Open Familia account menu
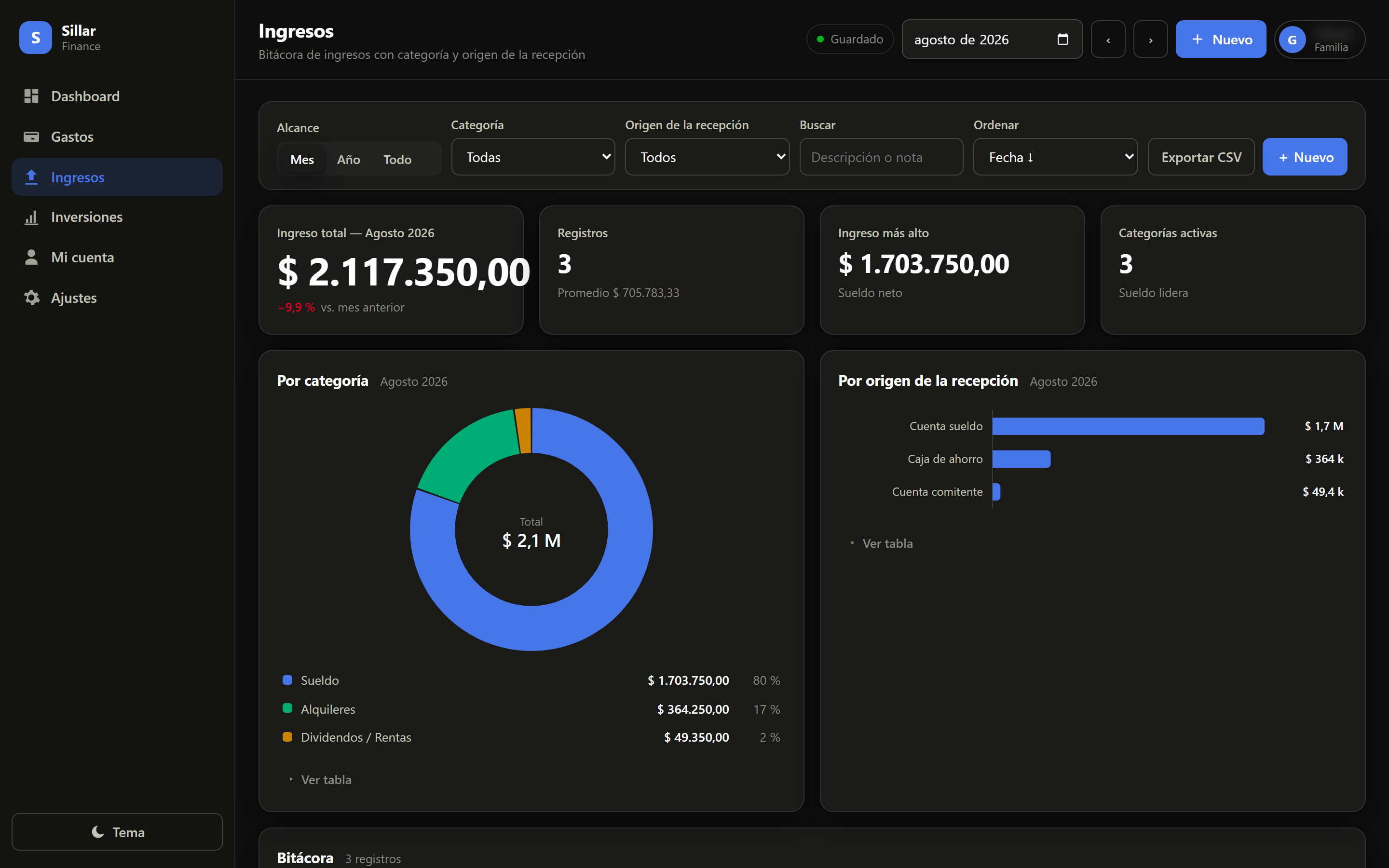Screen dimensions: 1389x868 click(x=1320, y=40)
